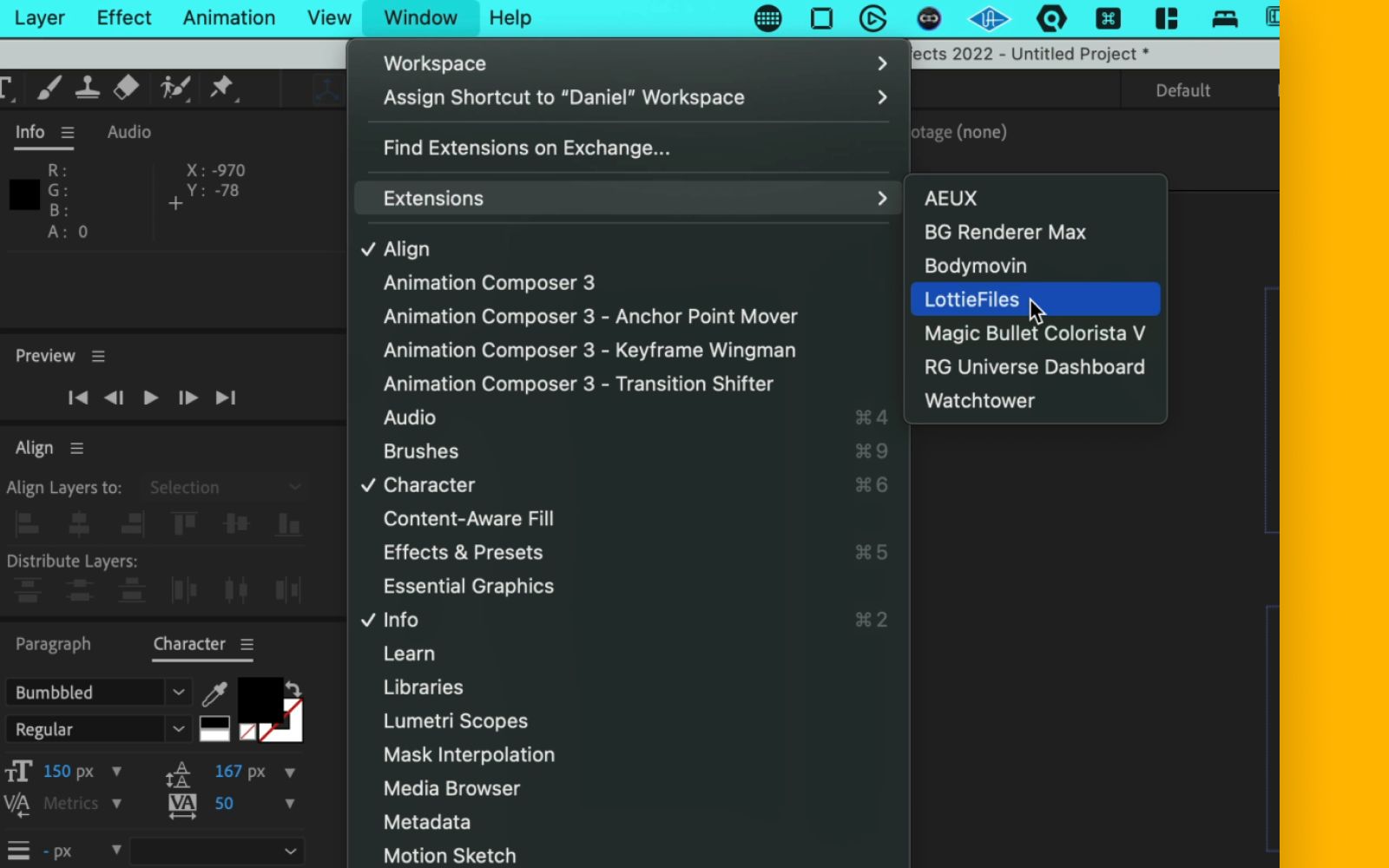Open the Universal Audio diamond icon in menu bar
The height and width of the screenshot is (868, 1389).
989,18
